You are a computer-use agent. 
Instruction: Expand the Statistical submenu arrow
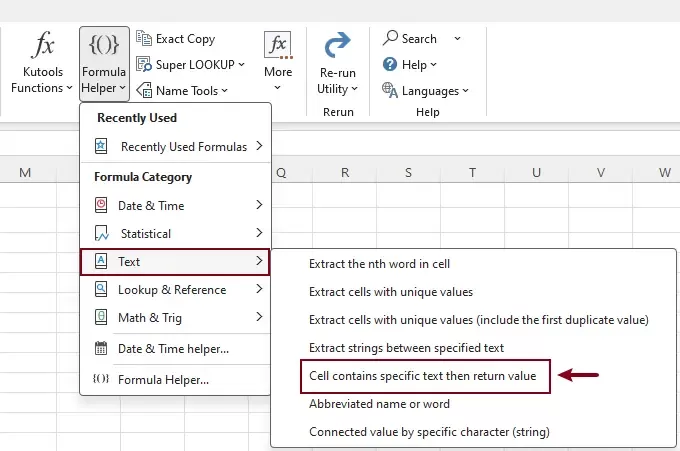[x=259, y=233]
